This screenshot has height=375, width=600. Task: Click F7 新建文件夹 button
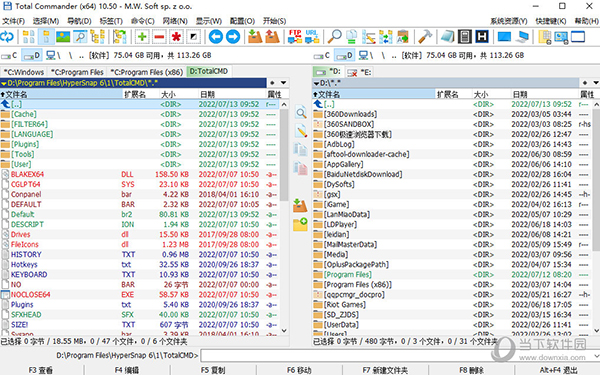pos(385,370)
